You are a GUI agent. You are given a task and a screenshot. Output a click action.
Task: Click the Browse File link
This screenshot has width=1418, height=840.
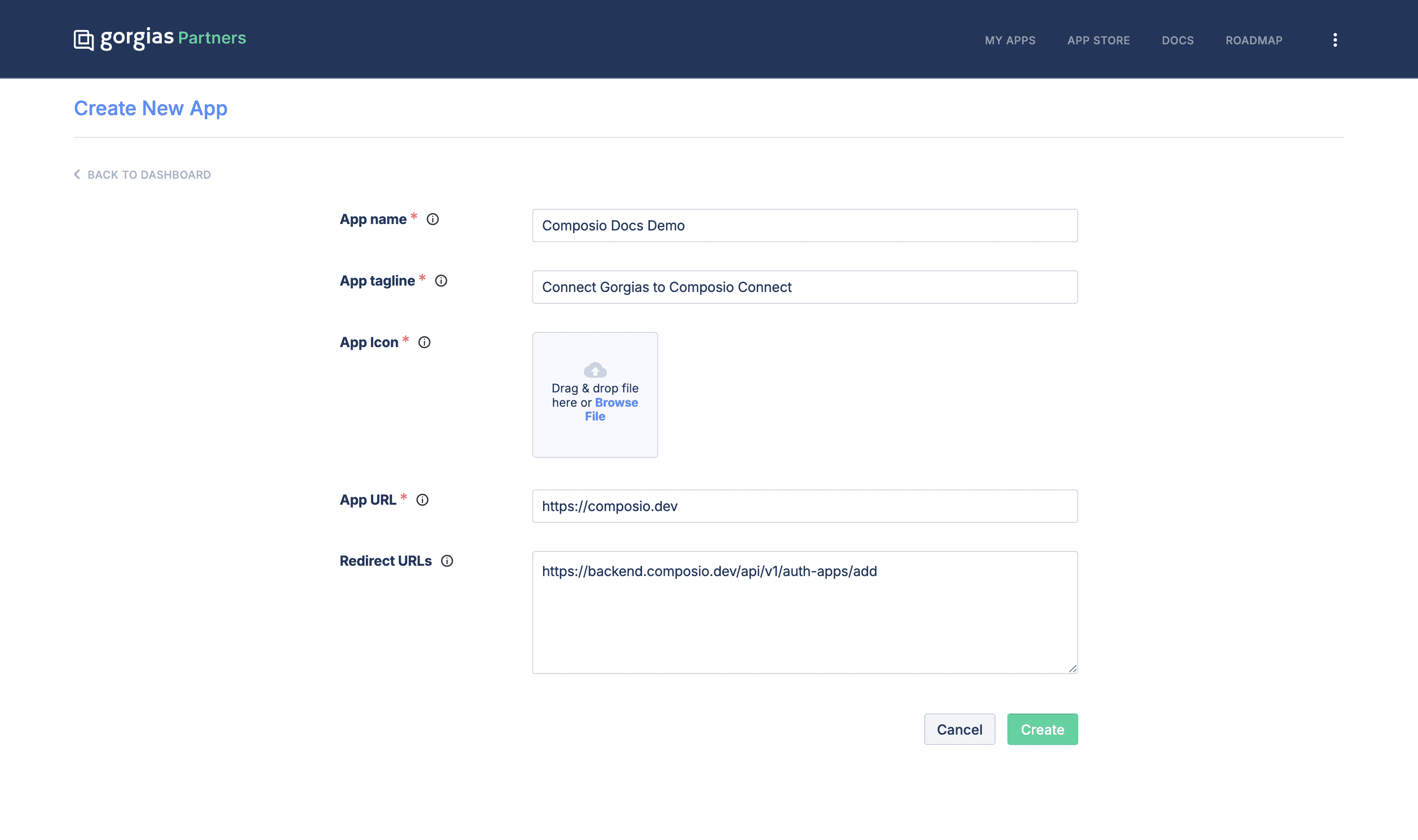(x=611, y=409)
